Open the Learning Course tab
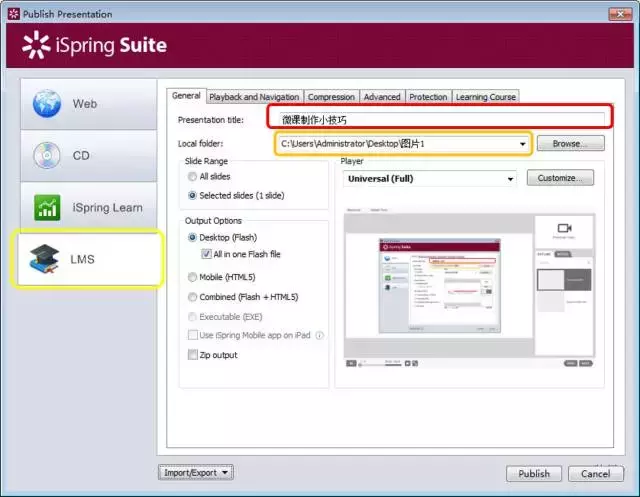Screen dimensions: 640x497 (x=486, y=97)
